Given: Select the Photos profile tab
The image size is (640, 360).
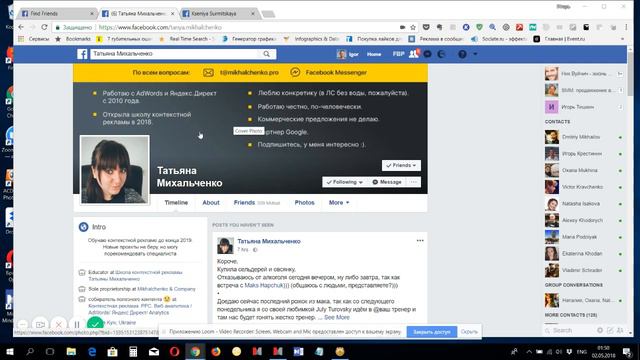Looking at the screenshot, I should pos(304,202).
